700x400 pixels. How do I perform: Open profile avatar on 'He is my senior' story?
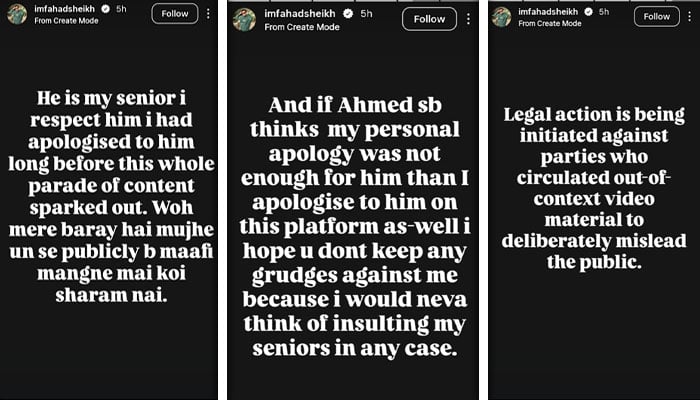point(17,14)
